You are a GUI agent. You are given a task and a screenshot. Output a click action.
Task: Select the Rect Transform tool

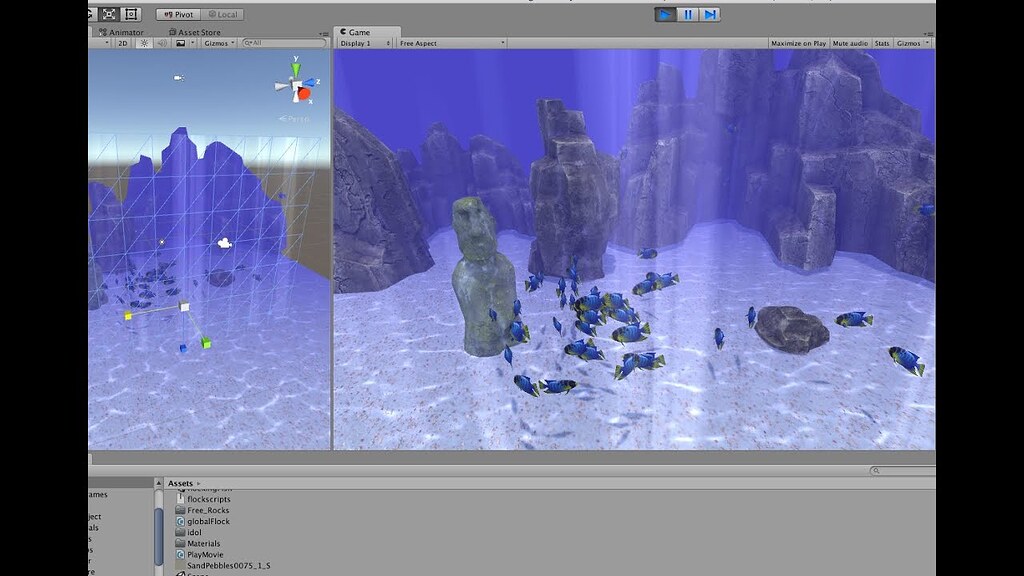130,14
